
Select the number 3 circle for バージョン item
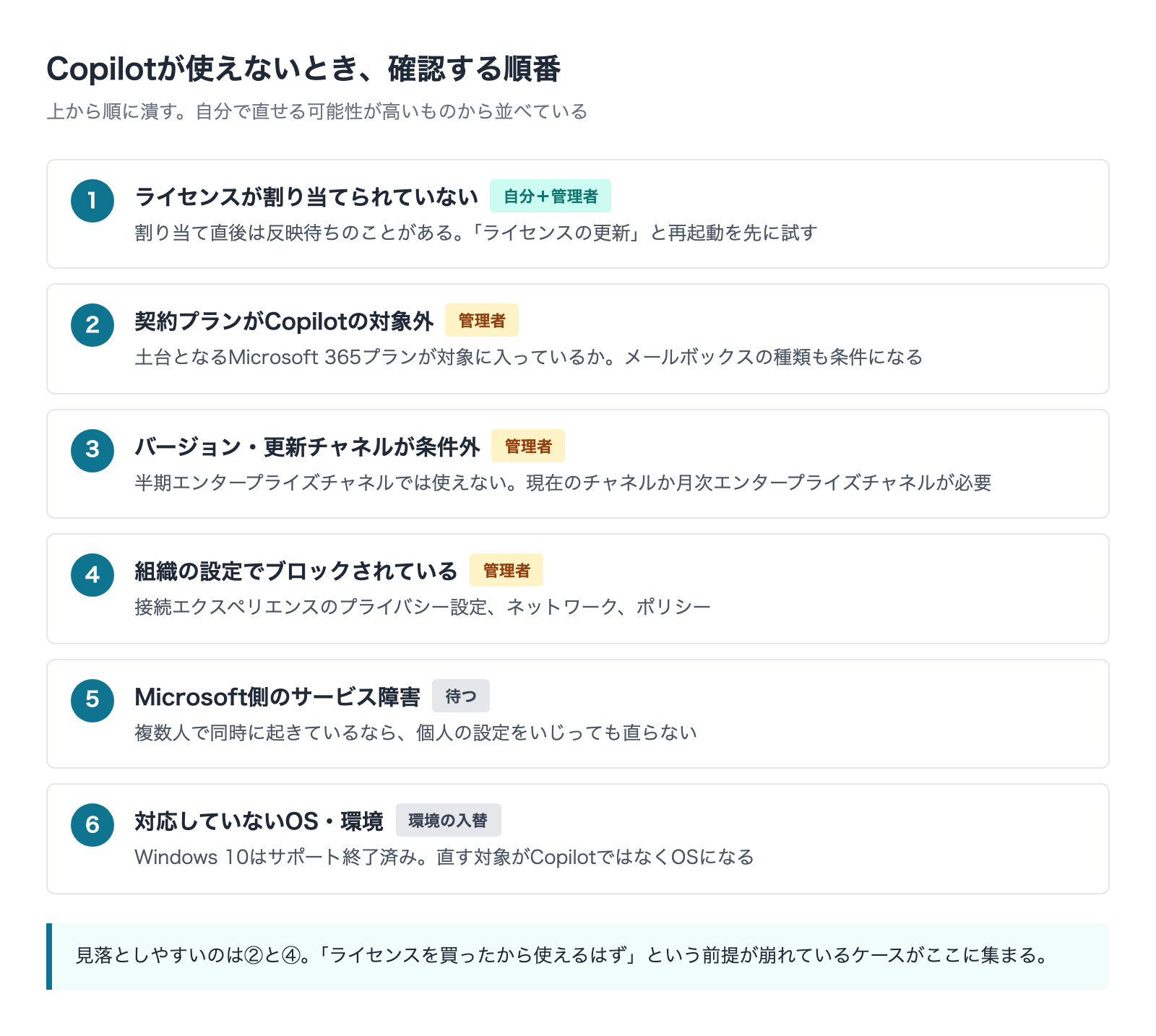pos(92,451)
